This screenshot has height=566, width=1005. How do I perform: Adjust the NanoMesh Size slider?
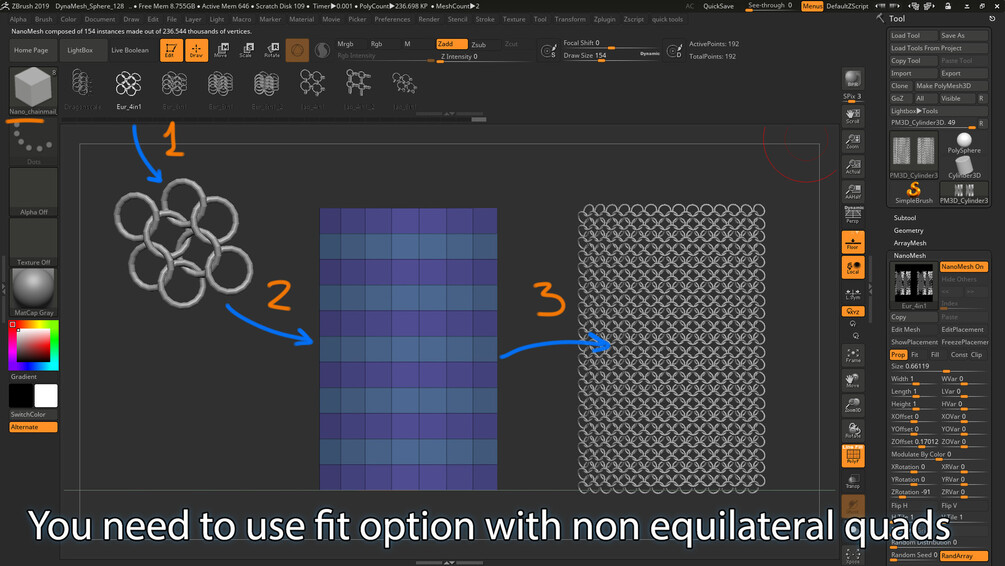pos(938,367)
